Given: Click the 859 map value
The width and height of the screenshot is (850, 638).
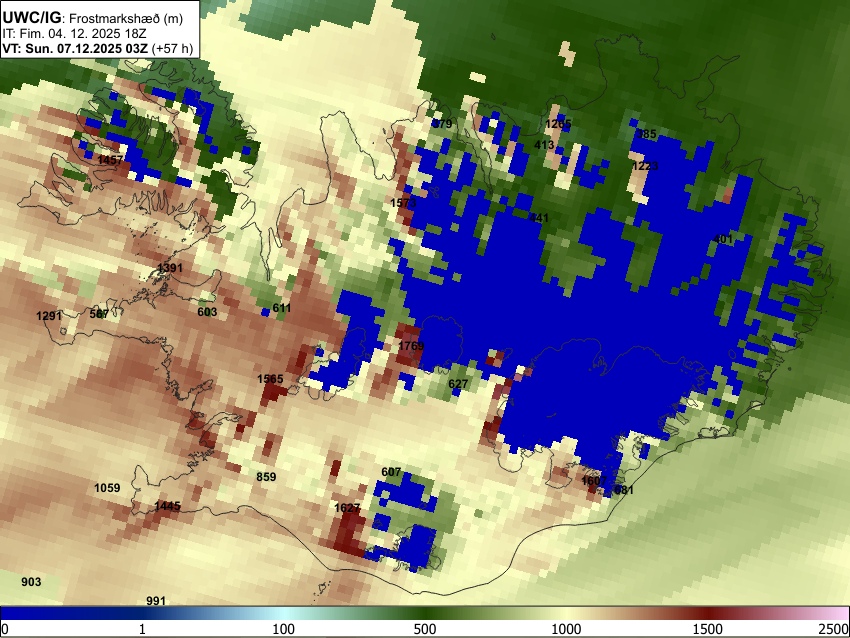Looking at the screenshot, I should pyautogui.click(x=266, y=477).
